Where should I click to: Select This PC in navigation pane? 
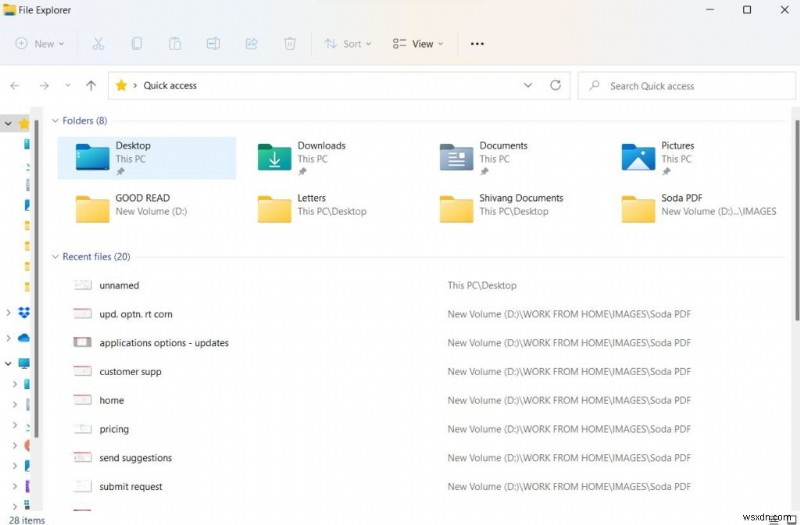tap(24, 363)
